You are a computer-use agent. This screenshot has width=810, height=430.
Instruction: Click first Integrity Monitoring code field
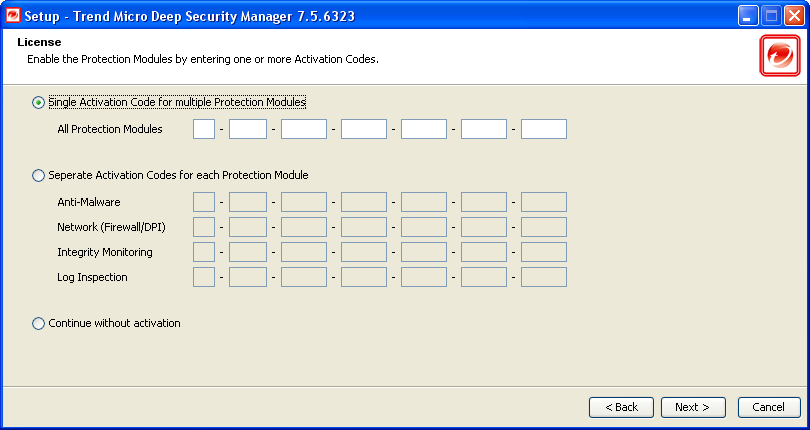[204, 252]
